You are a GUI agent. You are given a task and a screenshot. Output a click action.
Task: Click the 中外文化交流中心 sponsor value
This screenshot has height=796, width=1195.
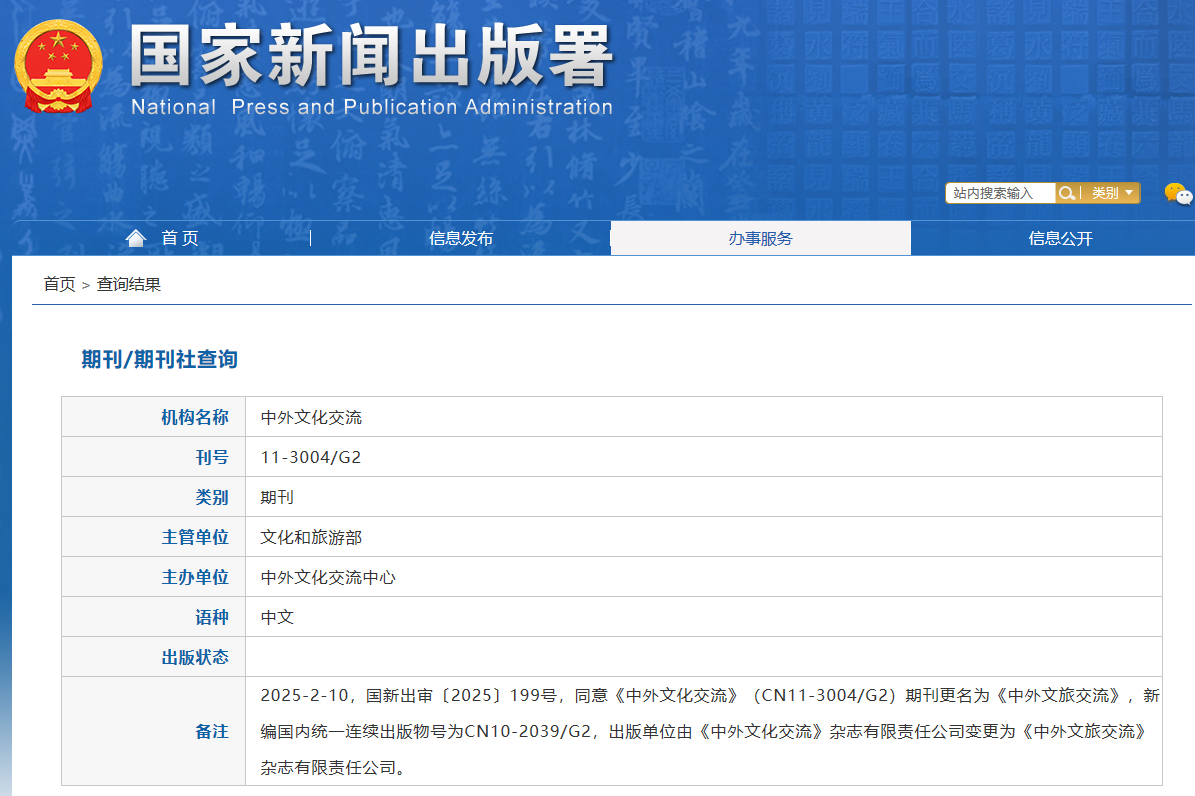pos(328,577)
